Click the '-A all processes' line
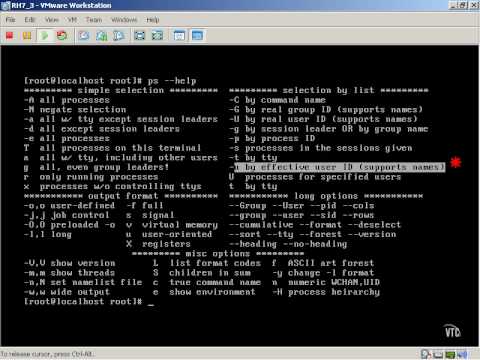This screenshot has width=480, height=360. [x=67, y=100]
